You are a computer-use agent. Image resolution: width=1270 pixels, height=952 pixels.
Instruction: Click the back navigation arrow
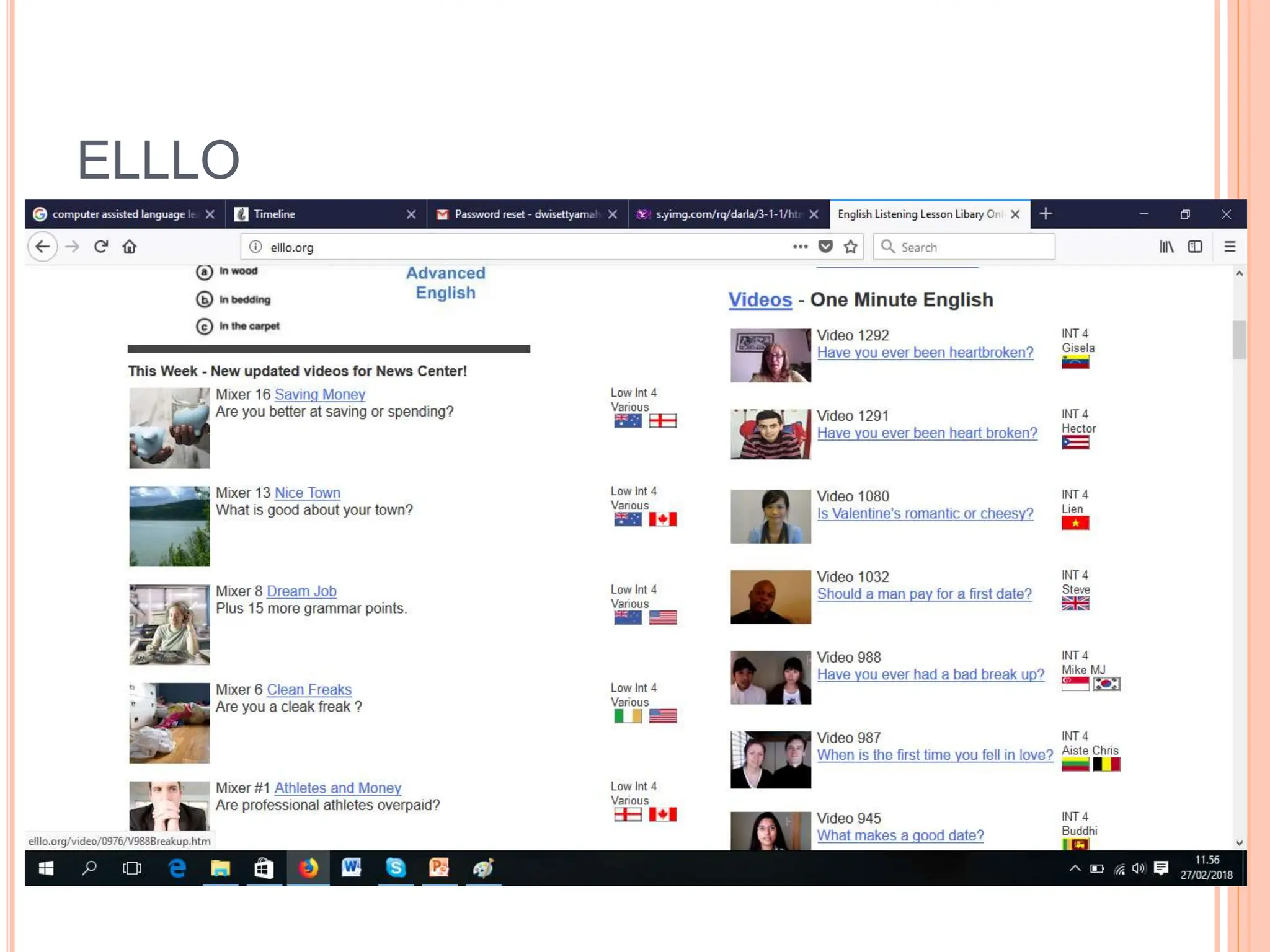[x=43, y=247]
